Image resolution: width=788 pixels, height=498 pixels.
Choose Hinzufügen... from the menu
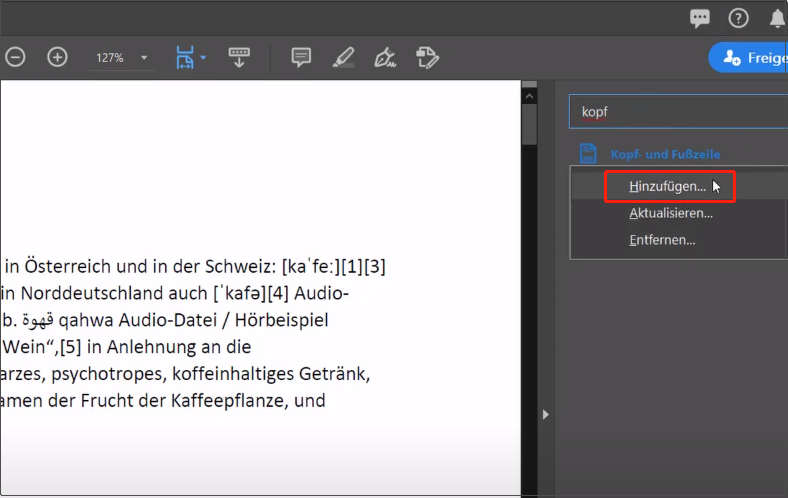tap(667, 186)
